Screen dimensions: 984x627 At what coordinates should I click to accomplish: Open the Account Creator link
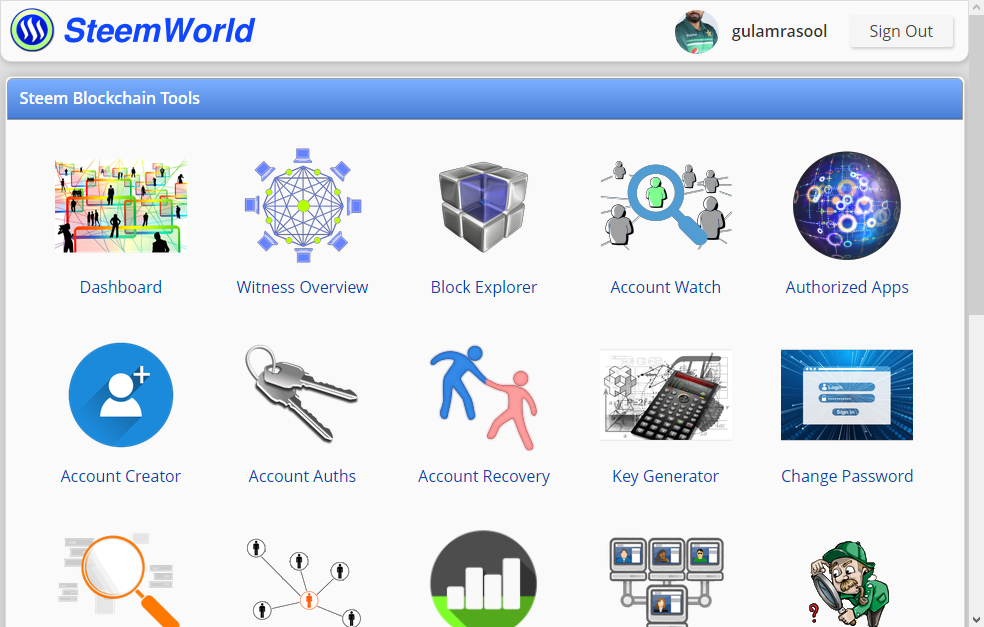[120, 476]
